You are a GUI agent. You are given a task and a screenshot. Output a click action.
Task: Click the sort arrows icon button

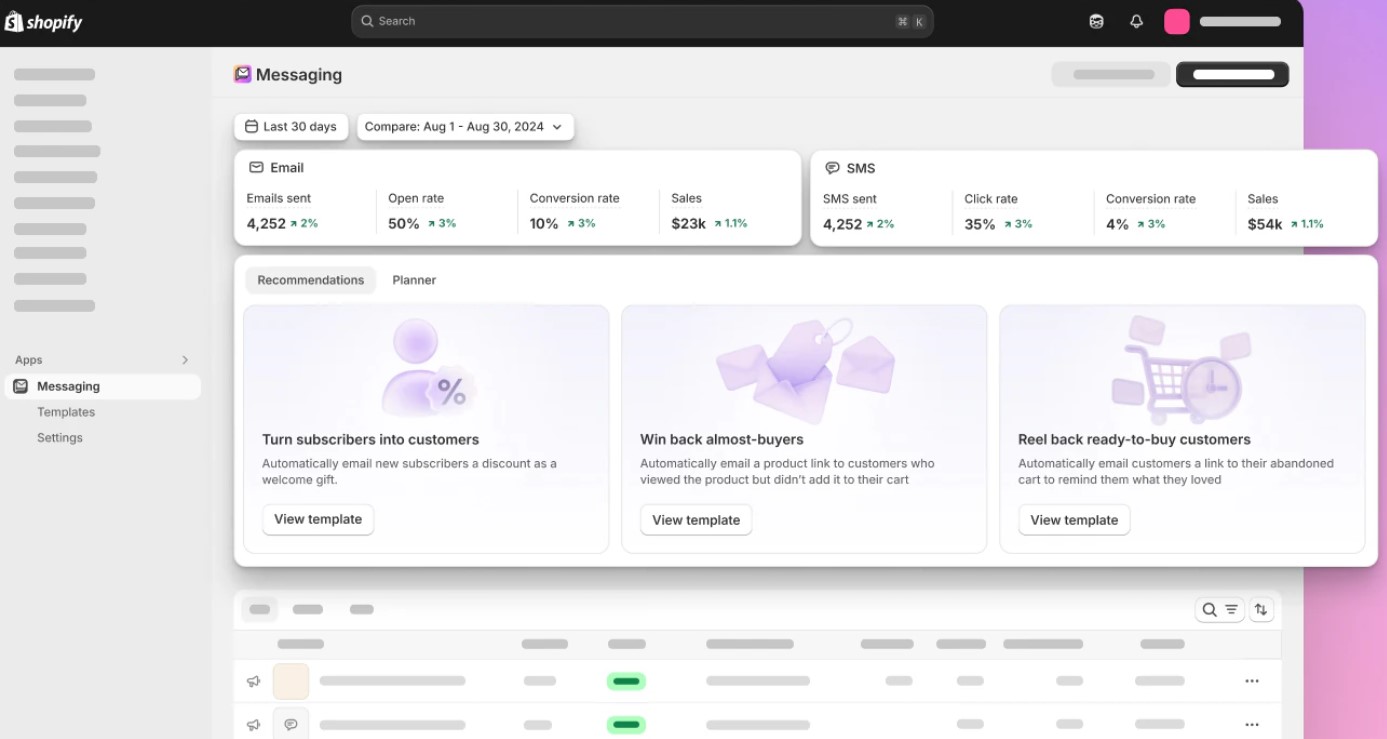point(1262,609)
